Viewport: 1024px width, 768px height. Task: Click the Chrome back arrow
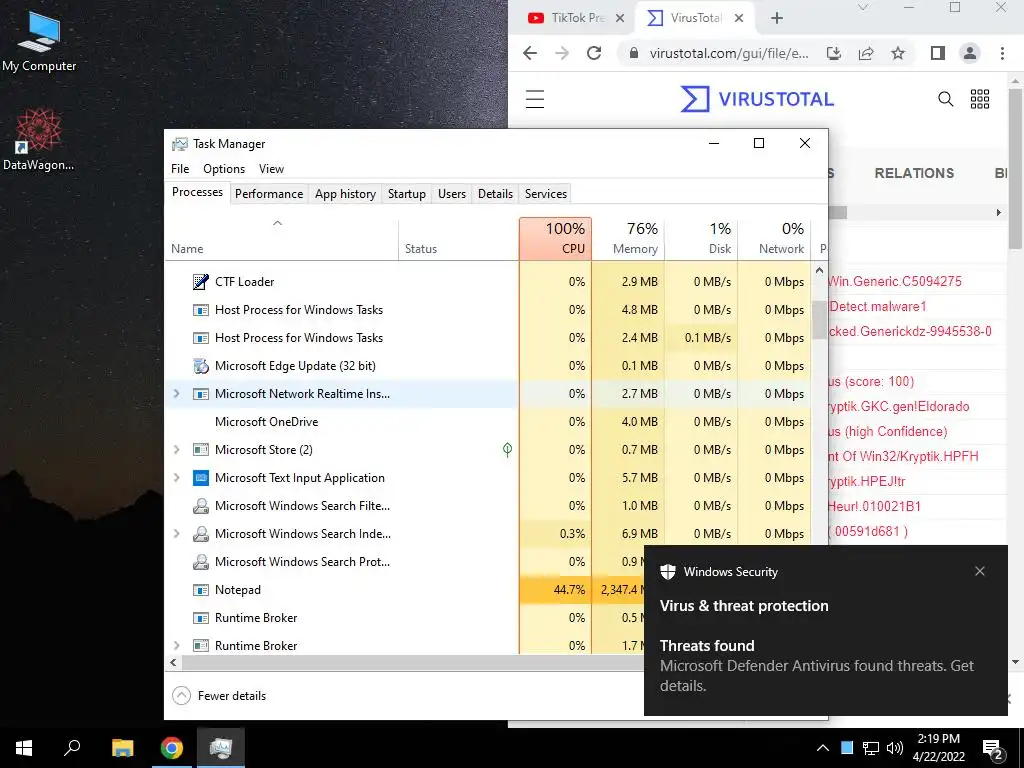530,53
